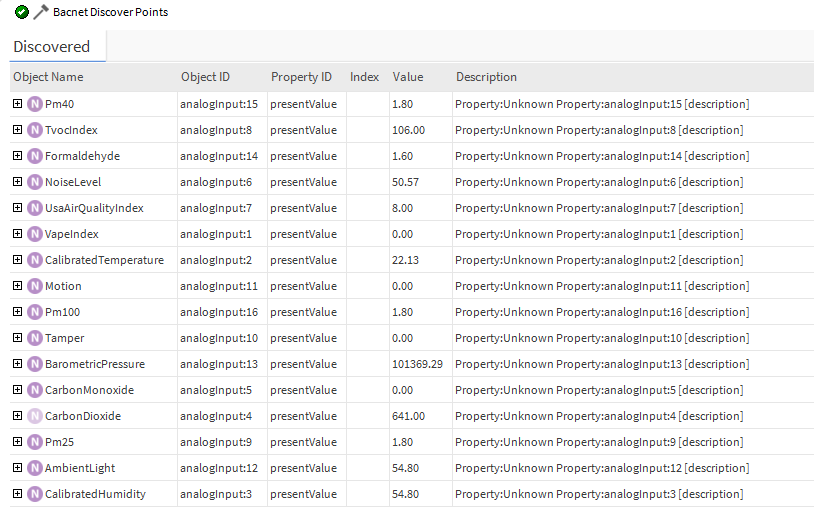Click the purple N icon beside Pm40
The width and height of the screenshot is (814, 515).
coord(35,104)
